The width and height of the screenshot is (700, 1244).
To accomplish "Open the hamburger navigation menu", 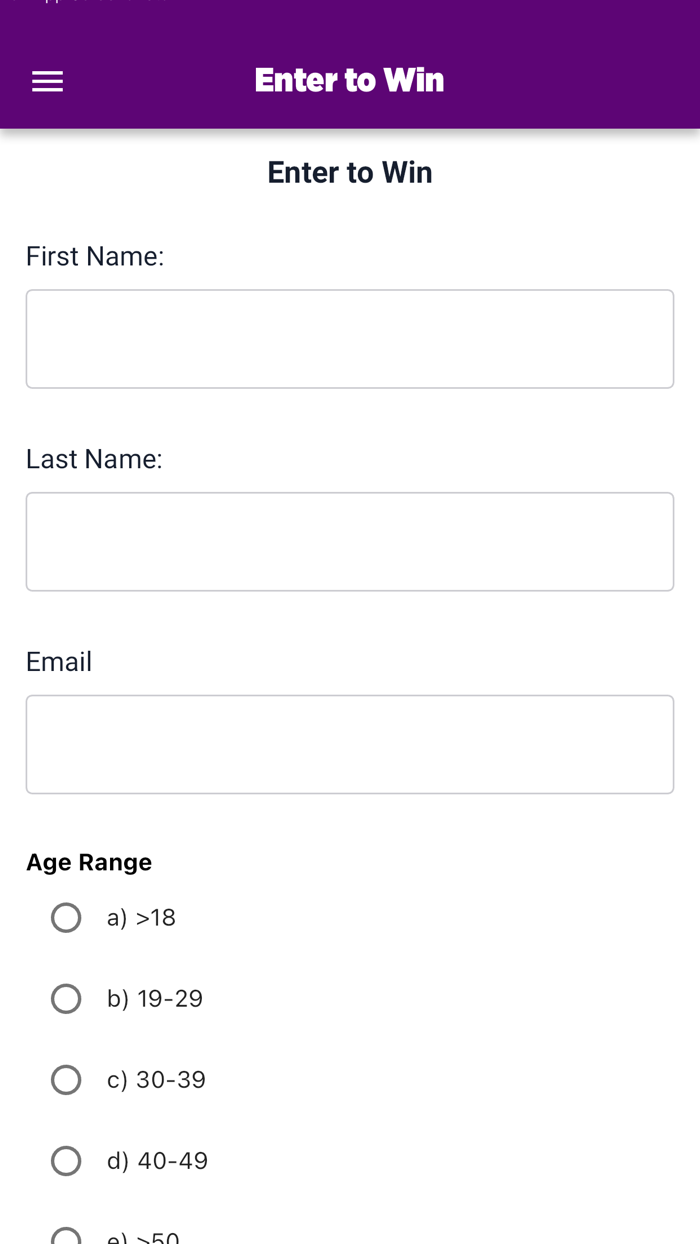I will point(47,82).
